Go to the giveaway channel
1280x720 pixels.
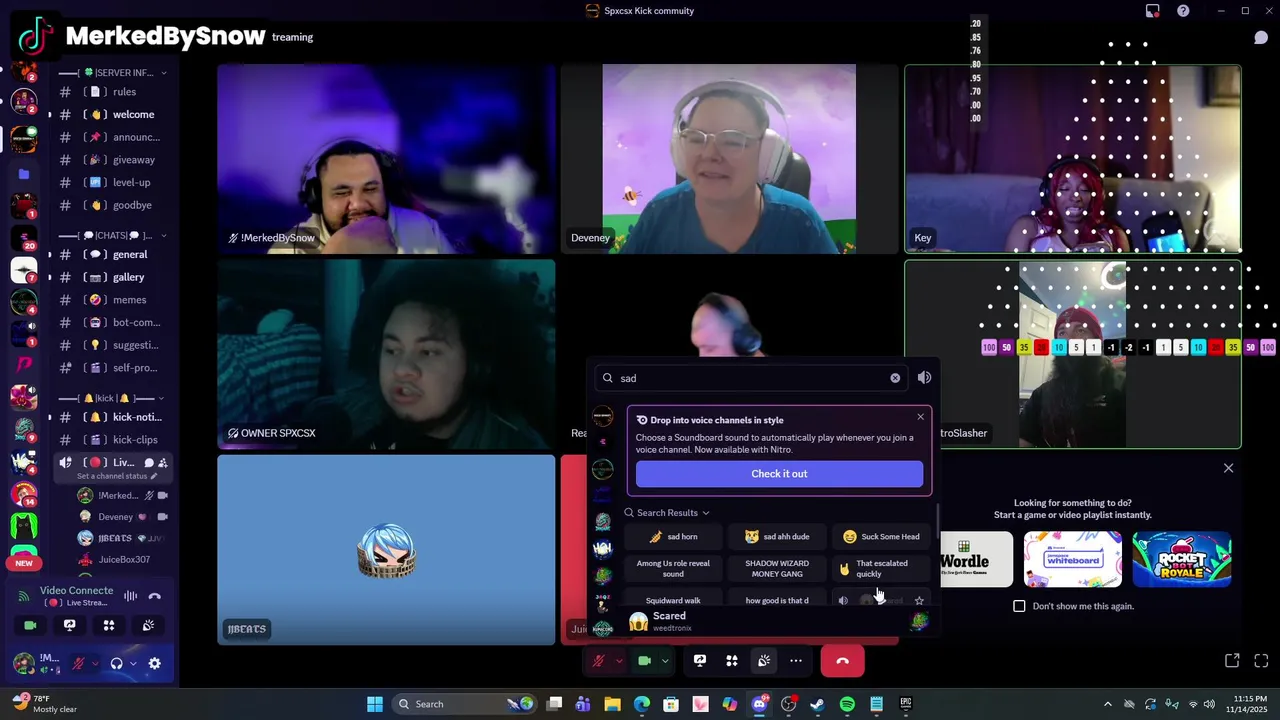[x=112, y=160]
